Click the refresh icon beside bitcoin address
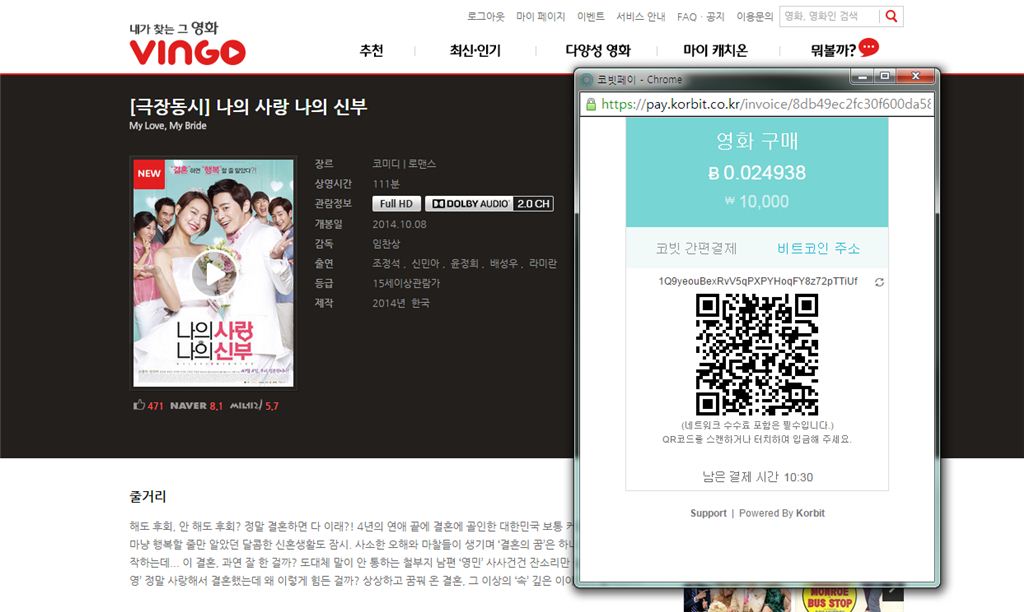This screenshot has width=1024, height=612. pyautogui.click(x=879, y=283)
